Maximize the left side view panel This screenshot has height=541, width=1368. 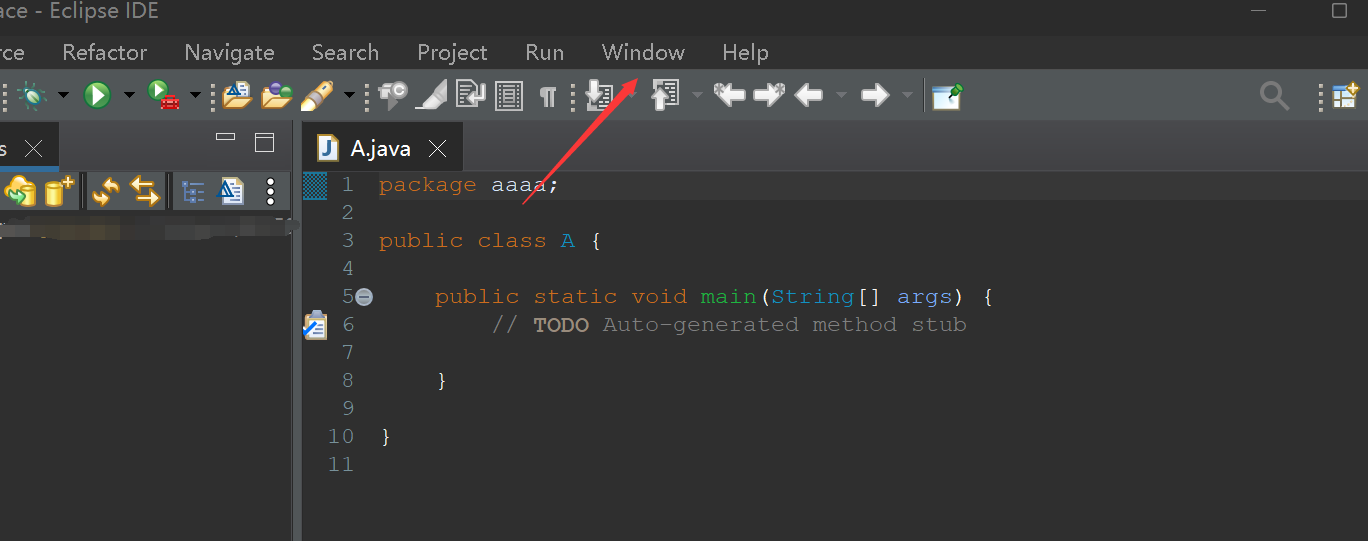pos(264,142)
